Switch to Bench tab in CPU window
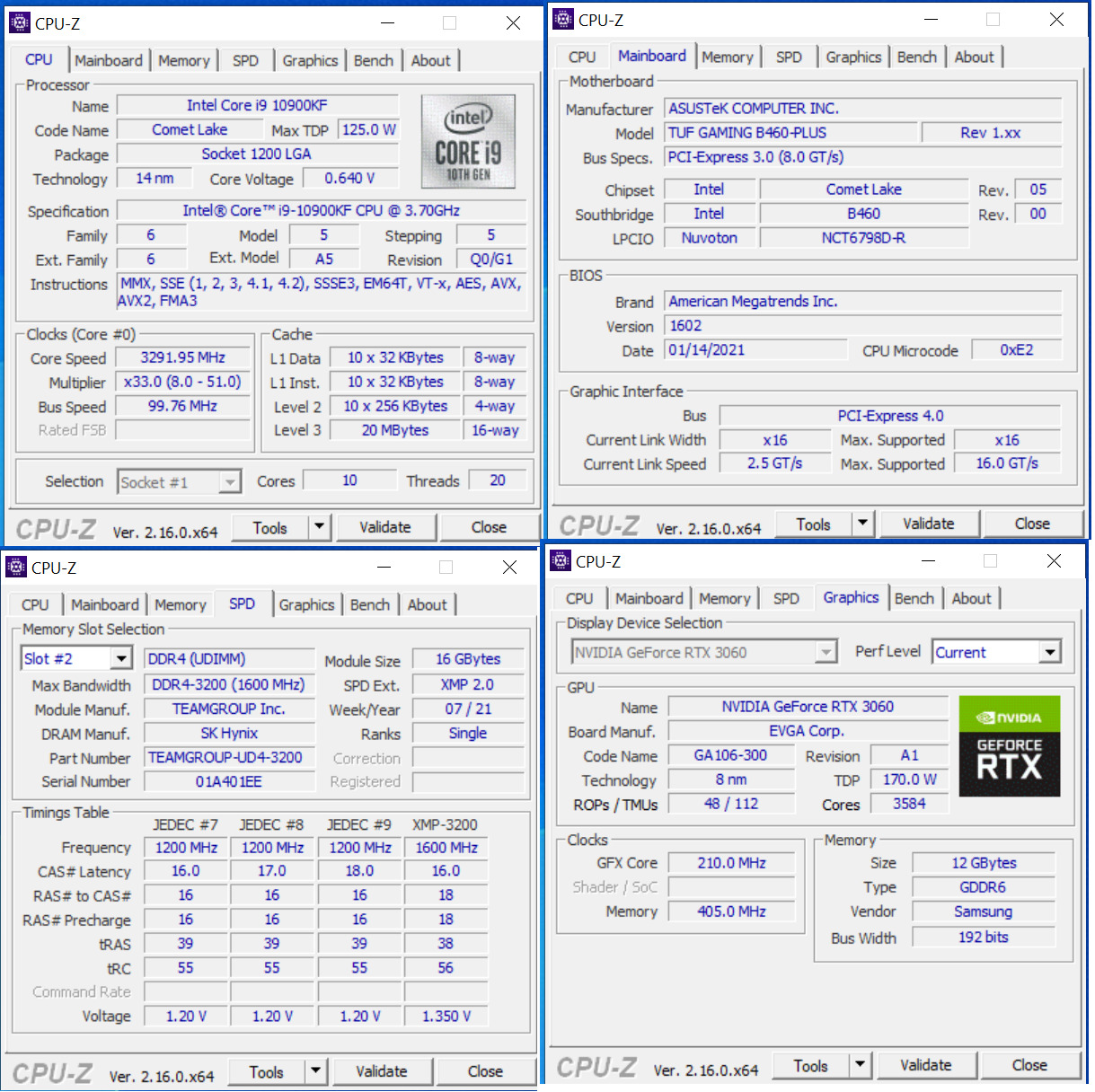The image size is (1095, 1092). click(x=374, y=60)
